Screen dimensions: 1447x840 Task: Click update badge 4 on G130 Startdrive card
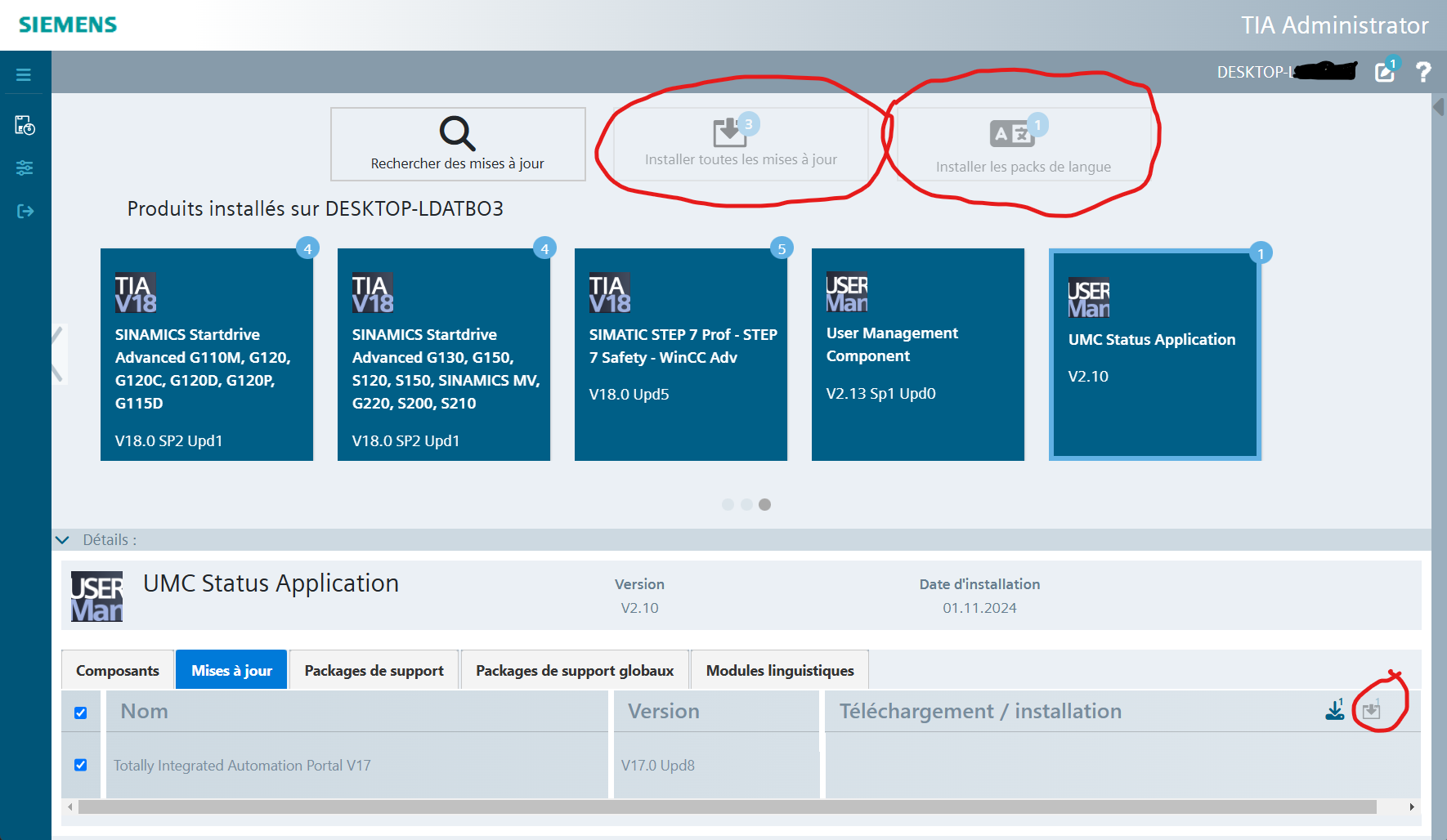click(x=544, y=248)
